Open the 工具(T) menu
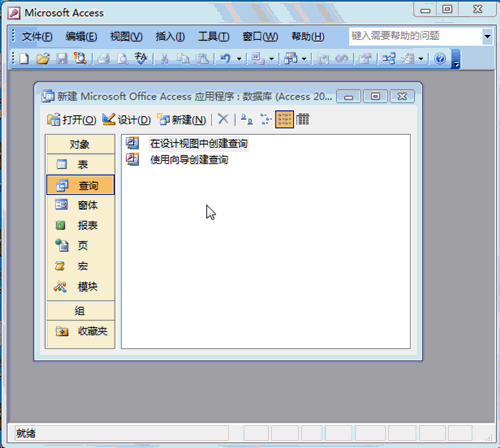The height and width of the screenshot is (448, 500). 214,36
